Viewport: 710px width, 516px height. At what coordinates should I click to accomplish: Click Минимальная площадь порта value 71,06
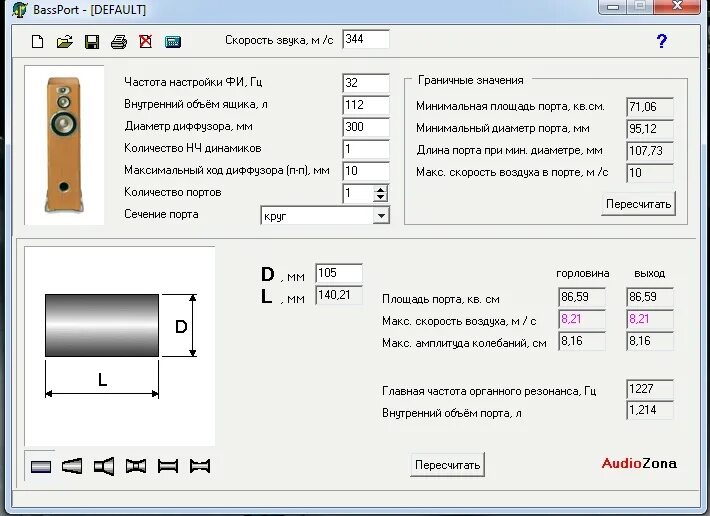coord(650,107)
